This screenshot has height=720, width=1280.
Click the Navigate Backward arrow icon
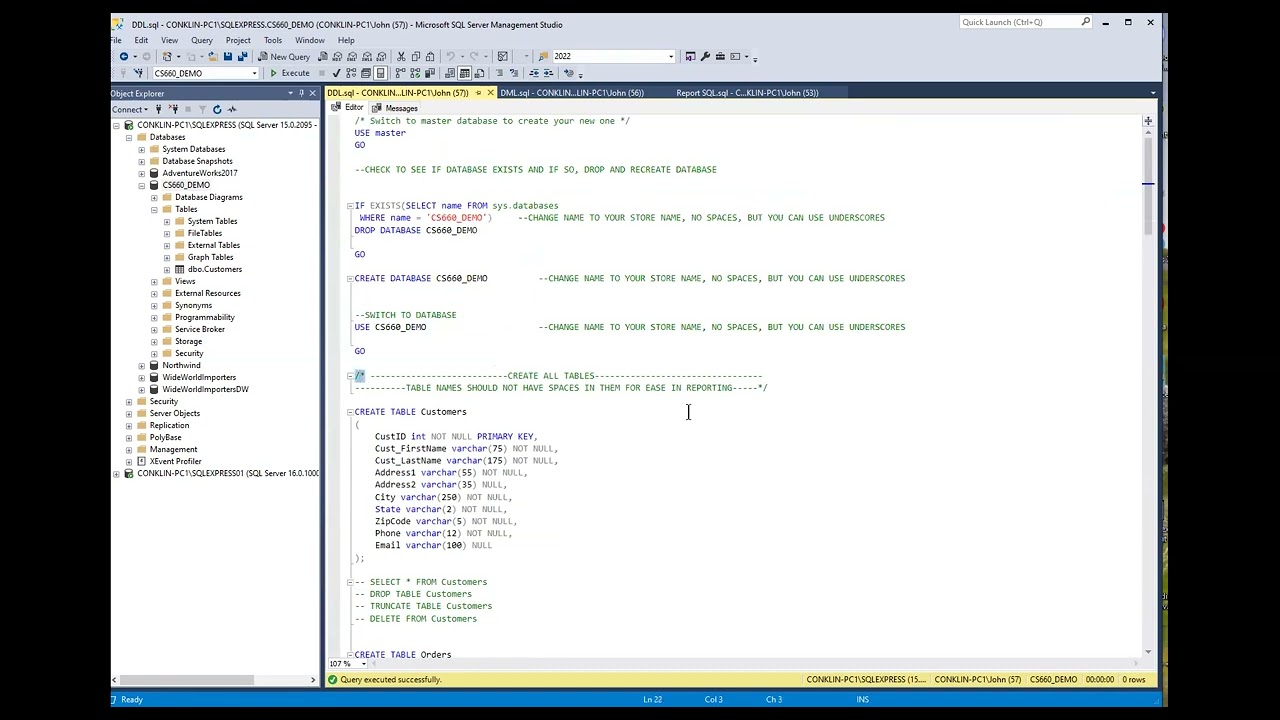coord(124,57)
